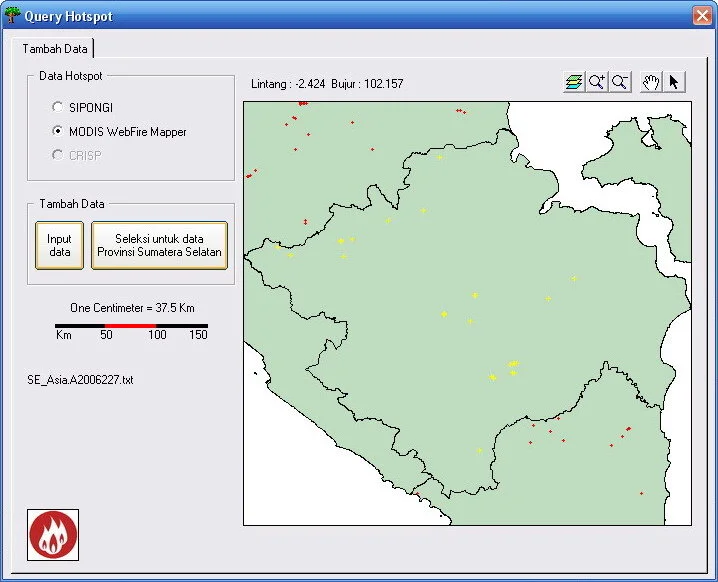Select the CRISP hotspot data option
Screen dimensions: 718x582
pos(58,156)
